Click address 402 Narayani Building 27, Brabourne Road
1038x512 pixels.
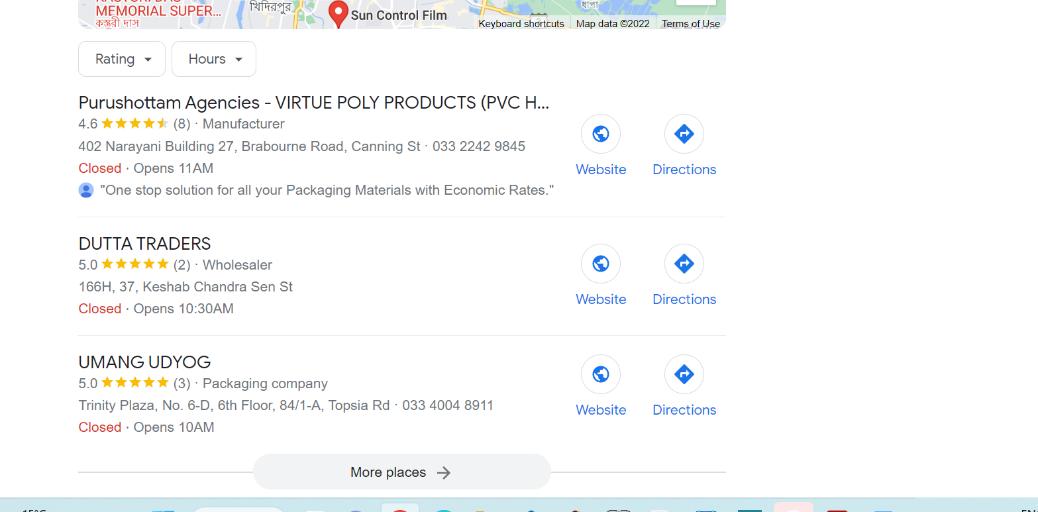(x=249, y=146)
